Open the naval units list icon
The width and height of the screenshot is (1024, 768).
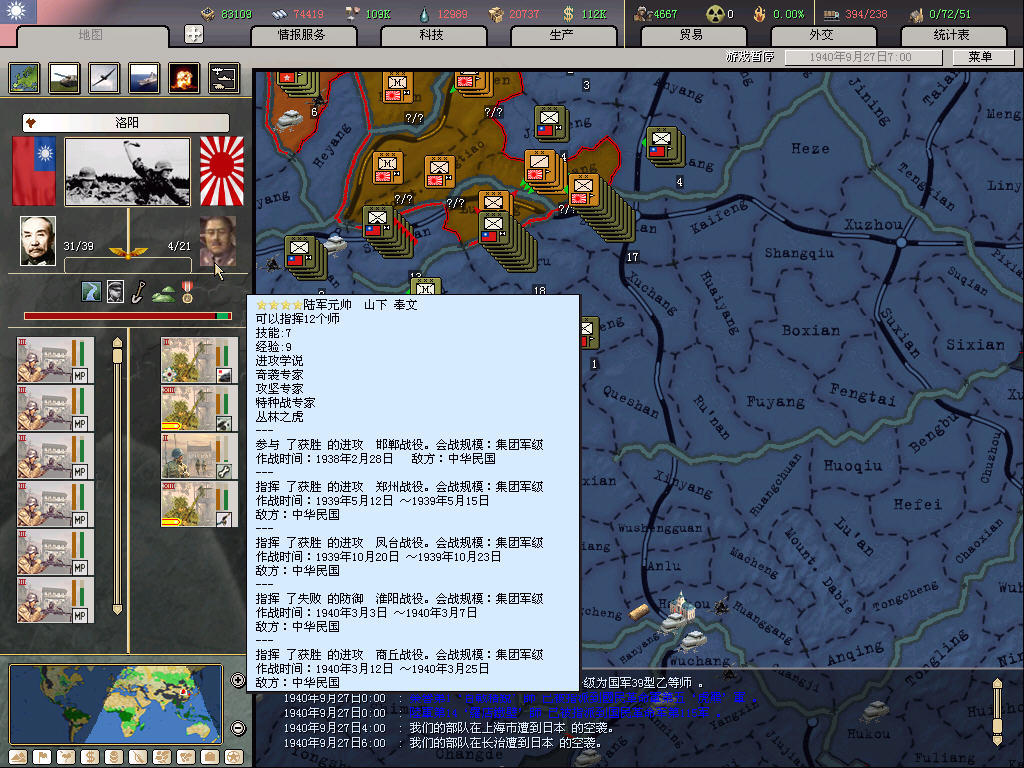144,78
